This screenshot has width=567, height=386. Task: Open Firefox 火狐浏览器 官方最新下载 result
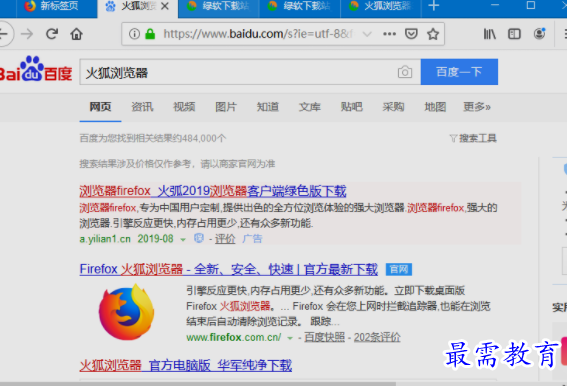coord(229,270)
